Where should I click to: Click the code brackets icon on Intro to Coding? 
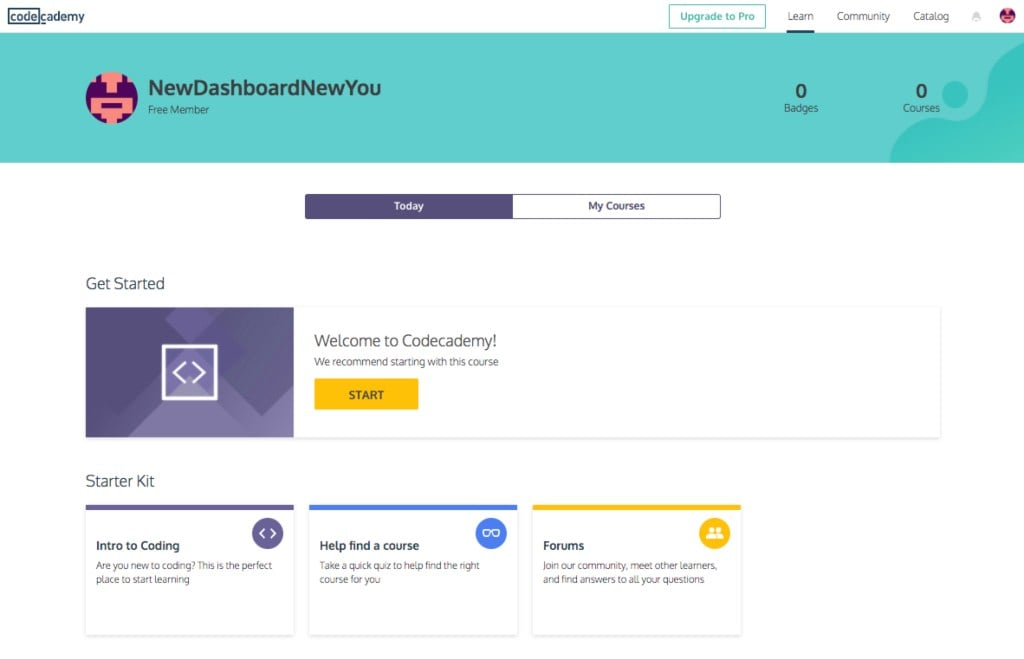point(267,533)
